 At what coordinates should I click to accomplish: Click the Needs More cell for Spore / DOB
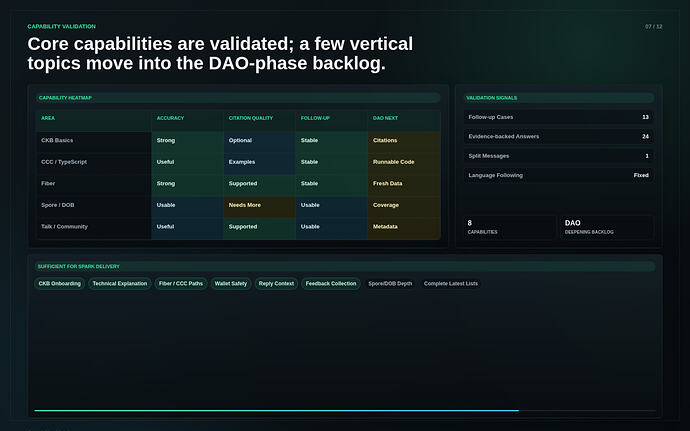coord(259,205)
